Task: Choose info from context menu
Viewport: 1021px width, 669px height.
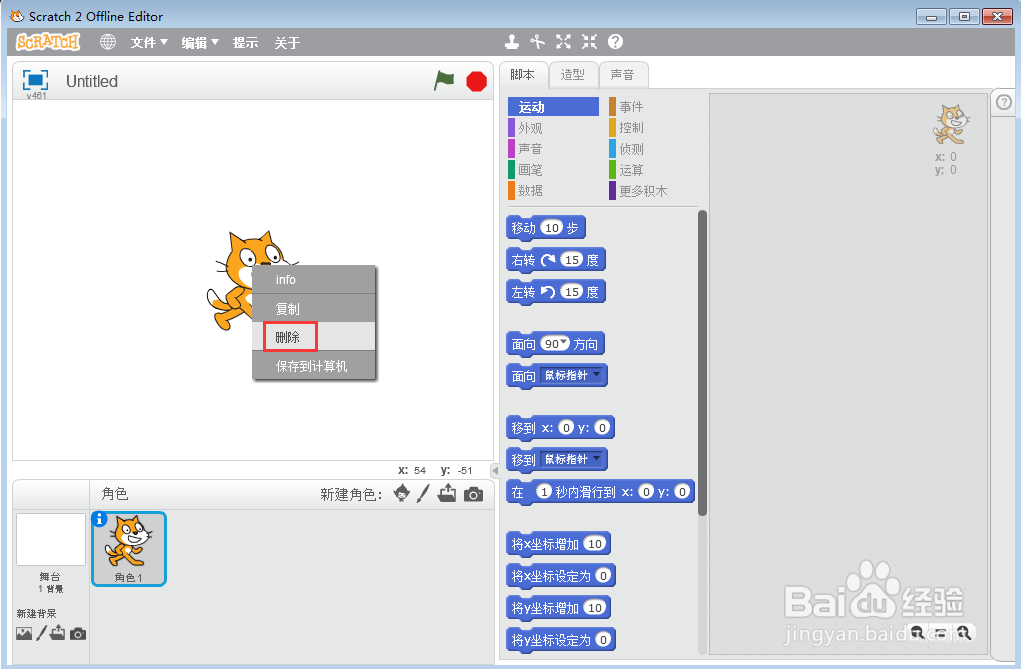Action: pos(314,279)
